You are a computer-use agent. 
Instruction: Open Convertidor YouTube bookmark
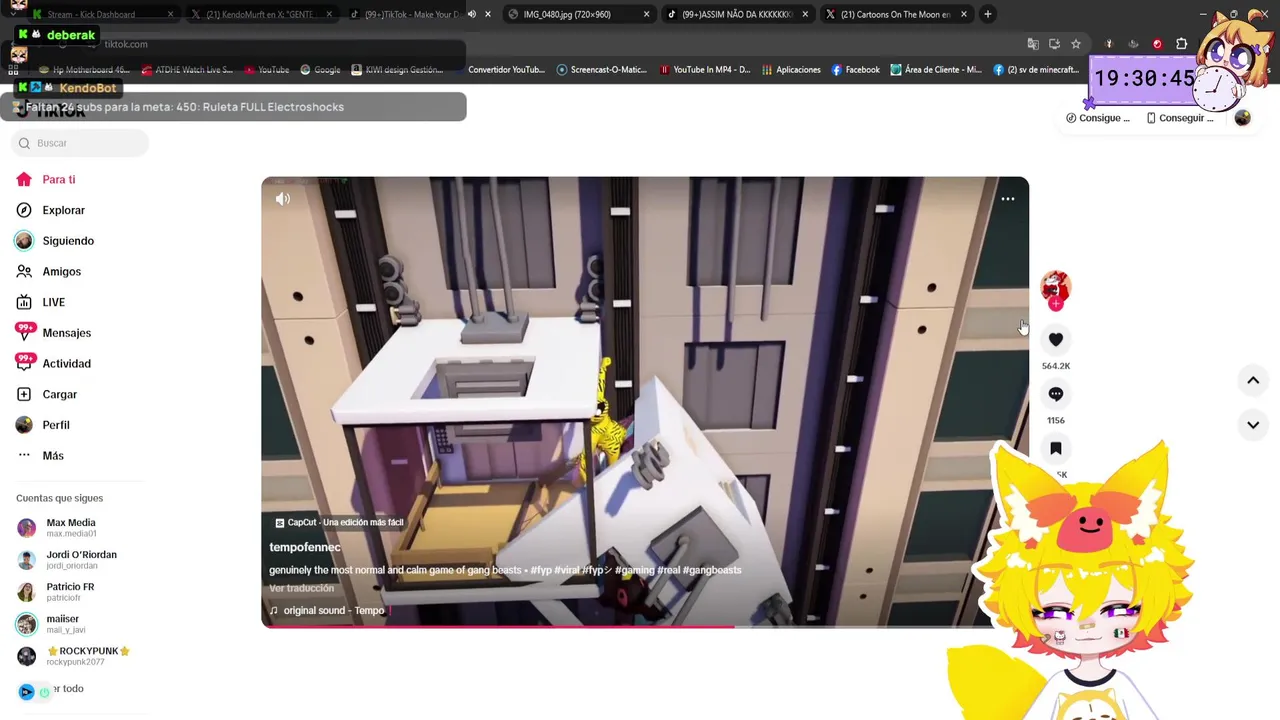507,70
